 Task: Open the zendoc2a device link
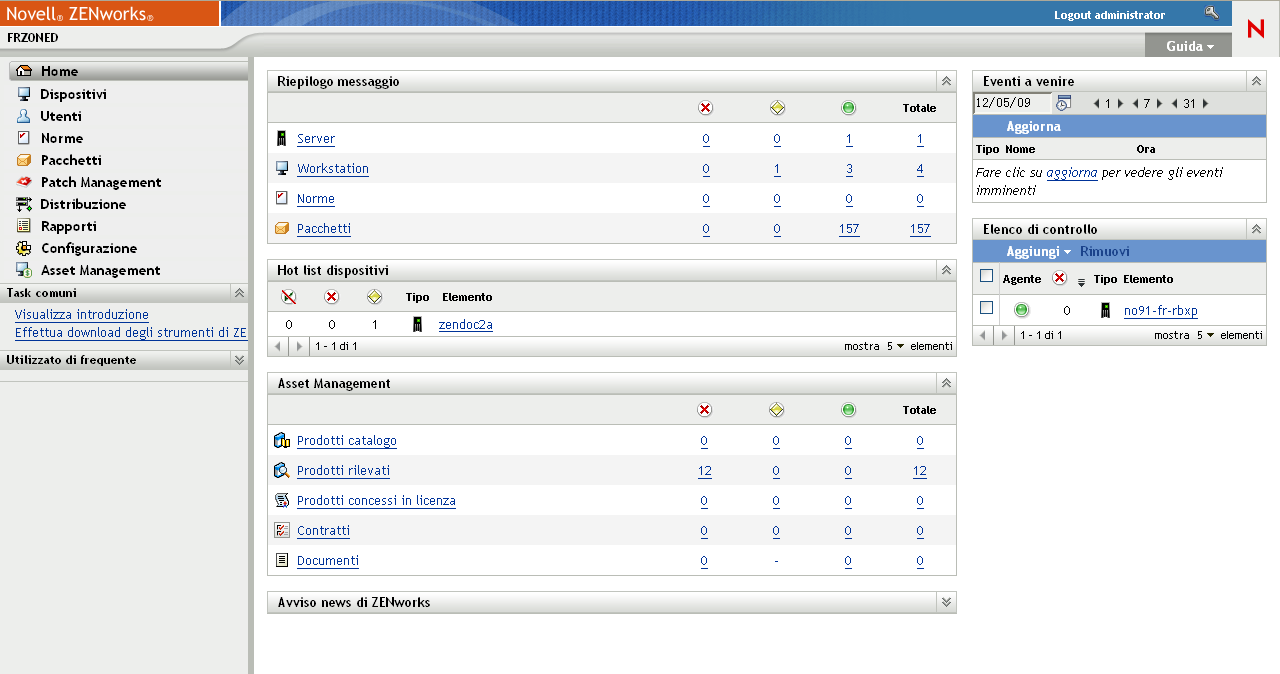coord(465,324)
